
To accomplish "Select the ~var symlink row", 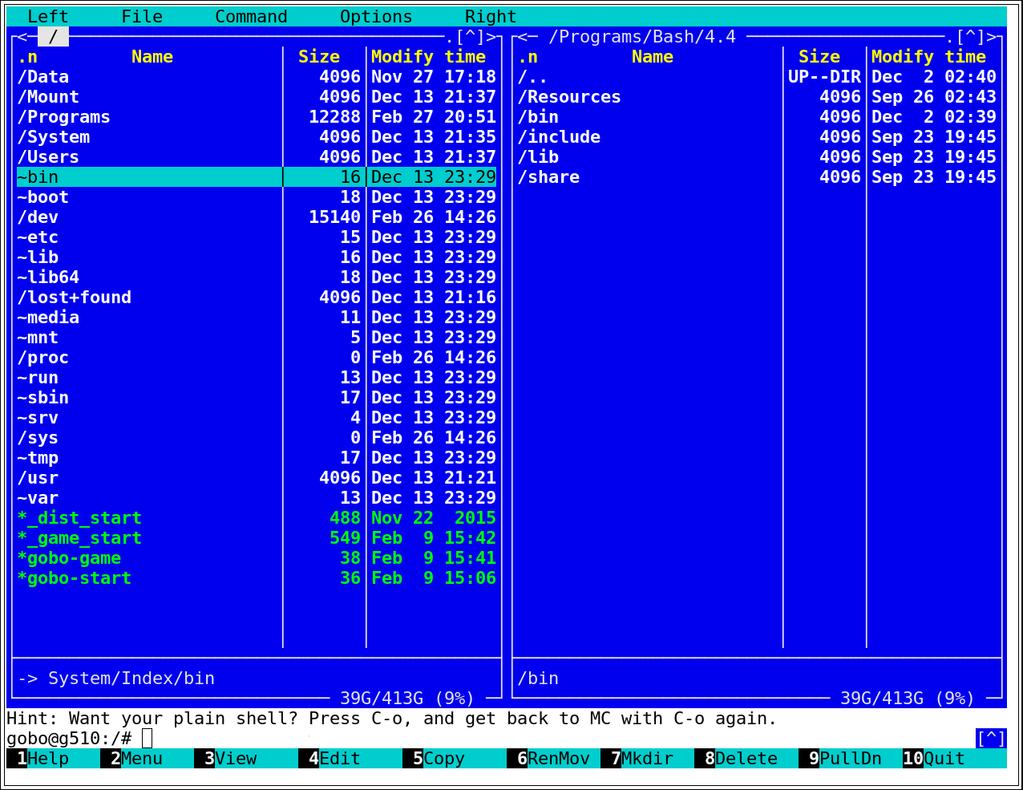I will coord(256,498).
